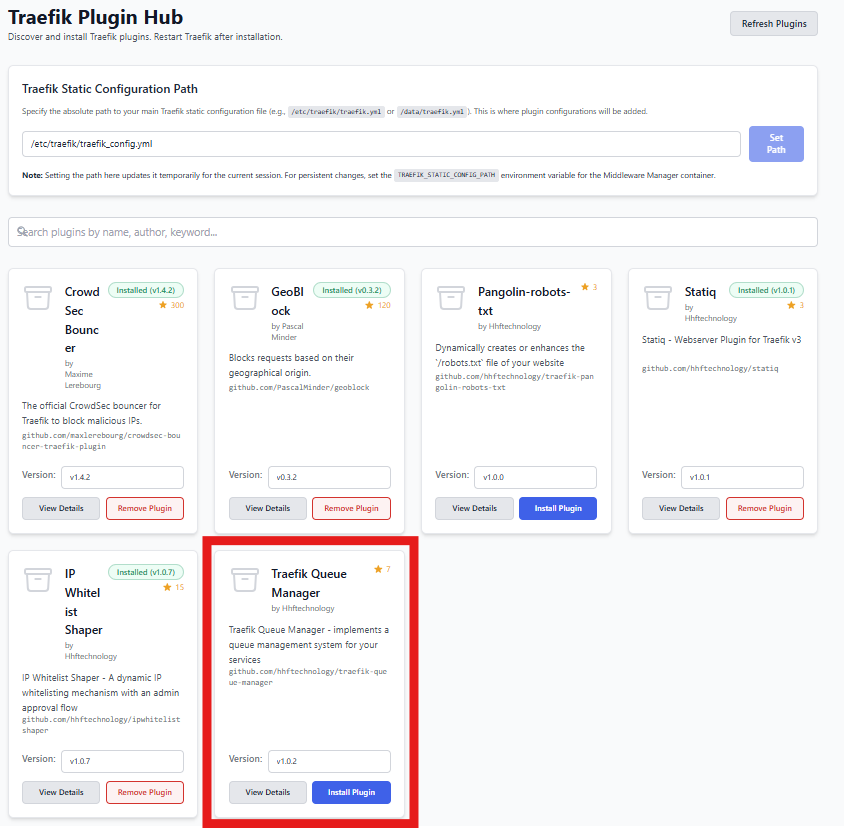This screenshot has height=828, width=844.
Task: Edit the Pangolin-robots-txt version field v1.0.0
Action: 536,478
